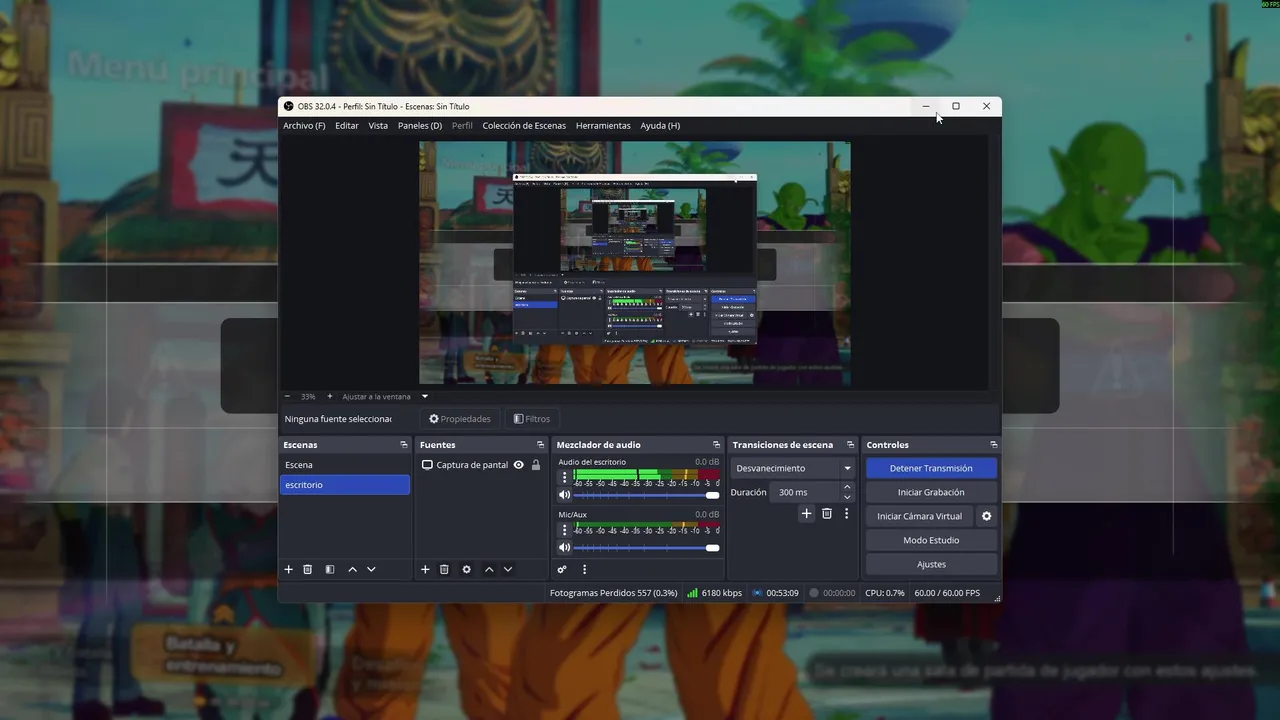Open scene filters icon in Escenas toolbar
1280x720 pixels.
329,569
